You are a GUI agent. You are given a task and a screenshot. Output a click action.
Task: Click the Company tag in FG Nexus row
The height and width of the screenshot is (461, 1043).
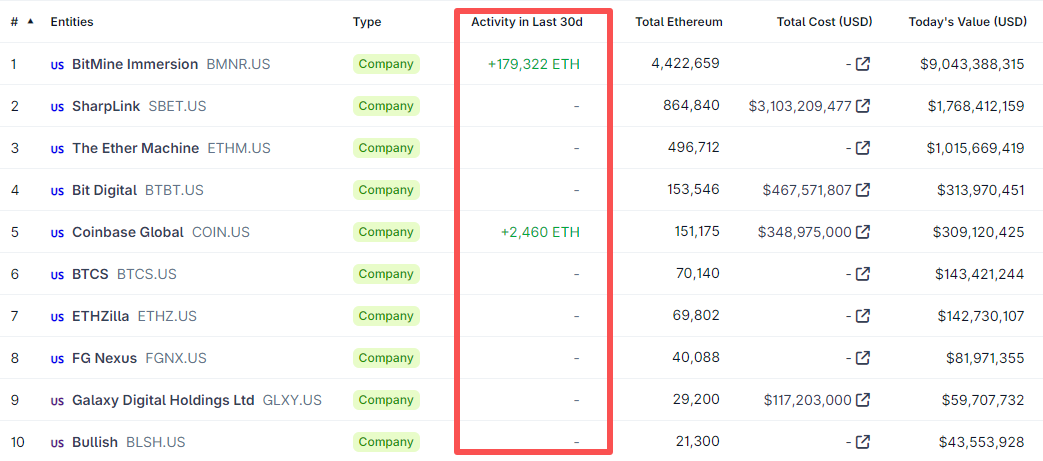(386, 358)
